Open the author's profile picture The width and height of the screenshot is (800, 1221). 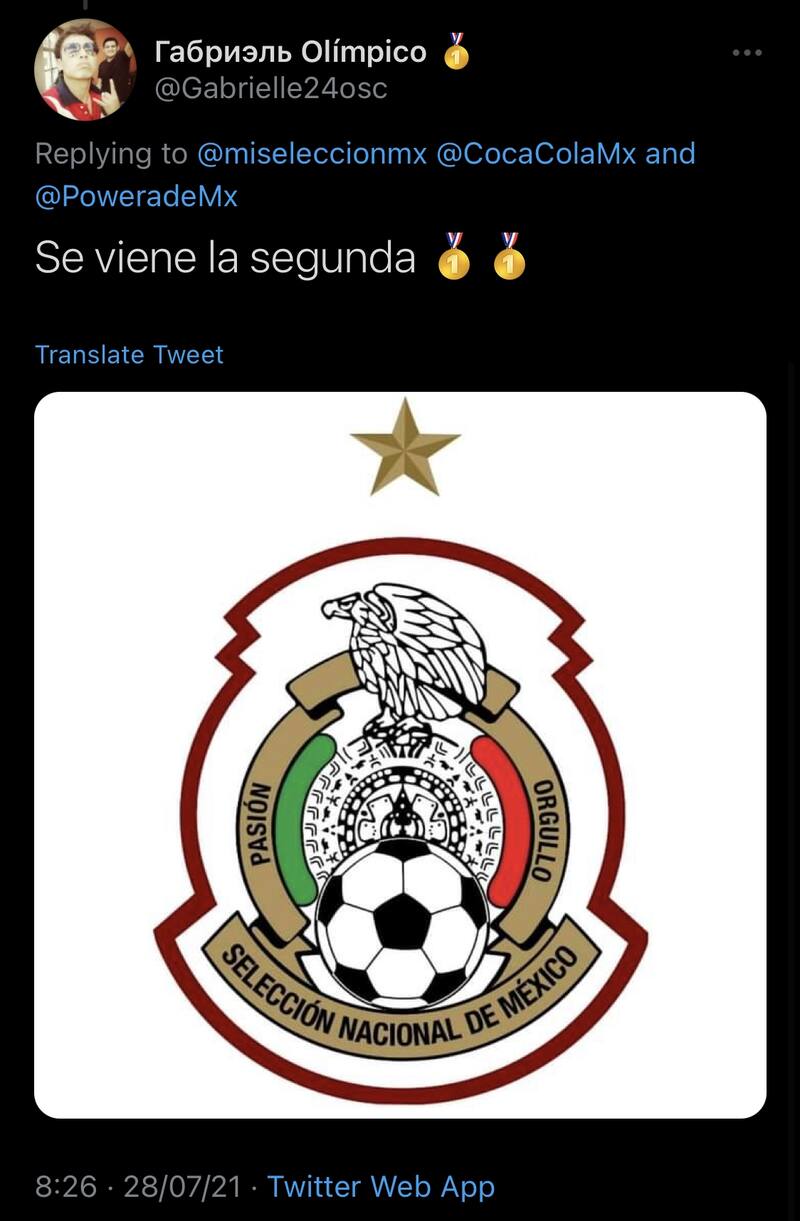tap(84, 70)
